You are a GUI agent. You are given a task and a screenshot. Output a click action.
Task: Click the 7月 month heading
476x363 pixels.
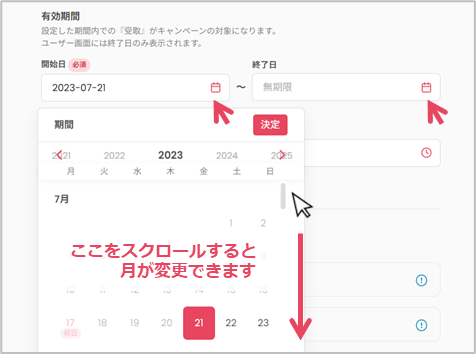click(62, 199)
